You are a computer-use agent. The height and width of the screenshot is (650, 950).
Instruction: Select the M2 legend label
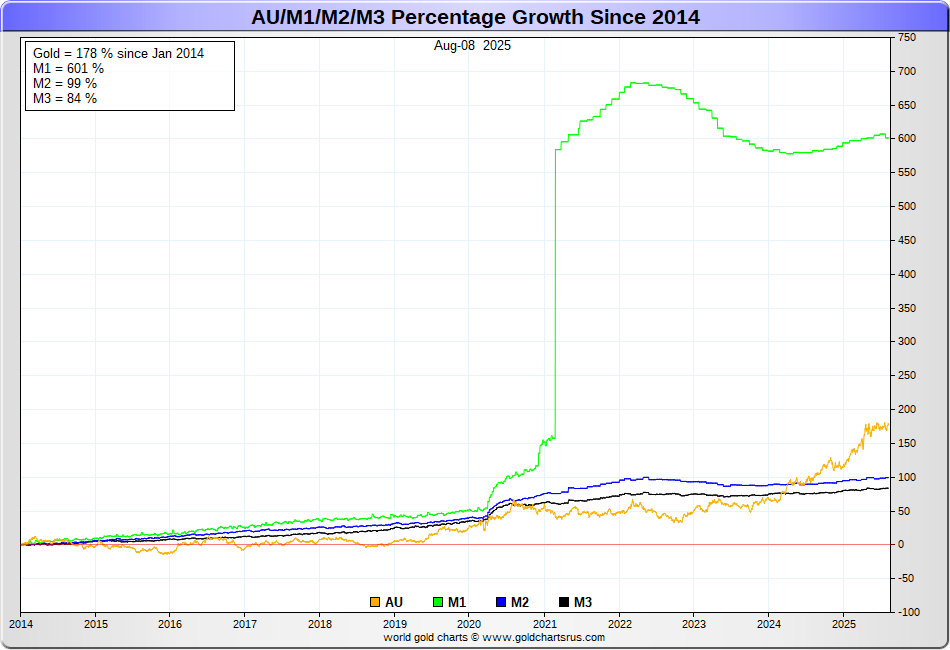pyautogui.click(x=520, y=602)
